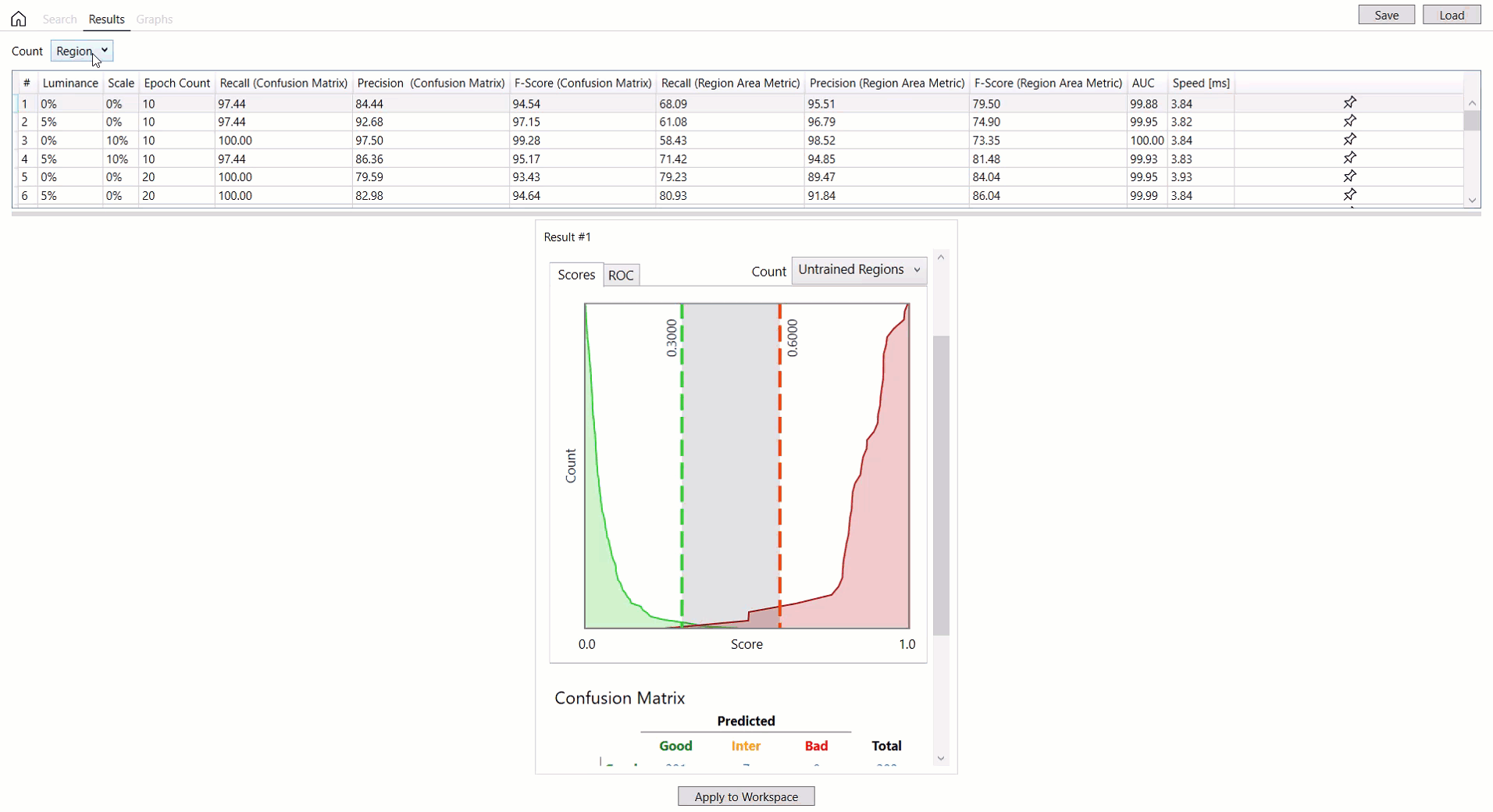Click the Home icon
The height and width of the screenshot is (812, 1493).
click(x=19, y=19)
